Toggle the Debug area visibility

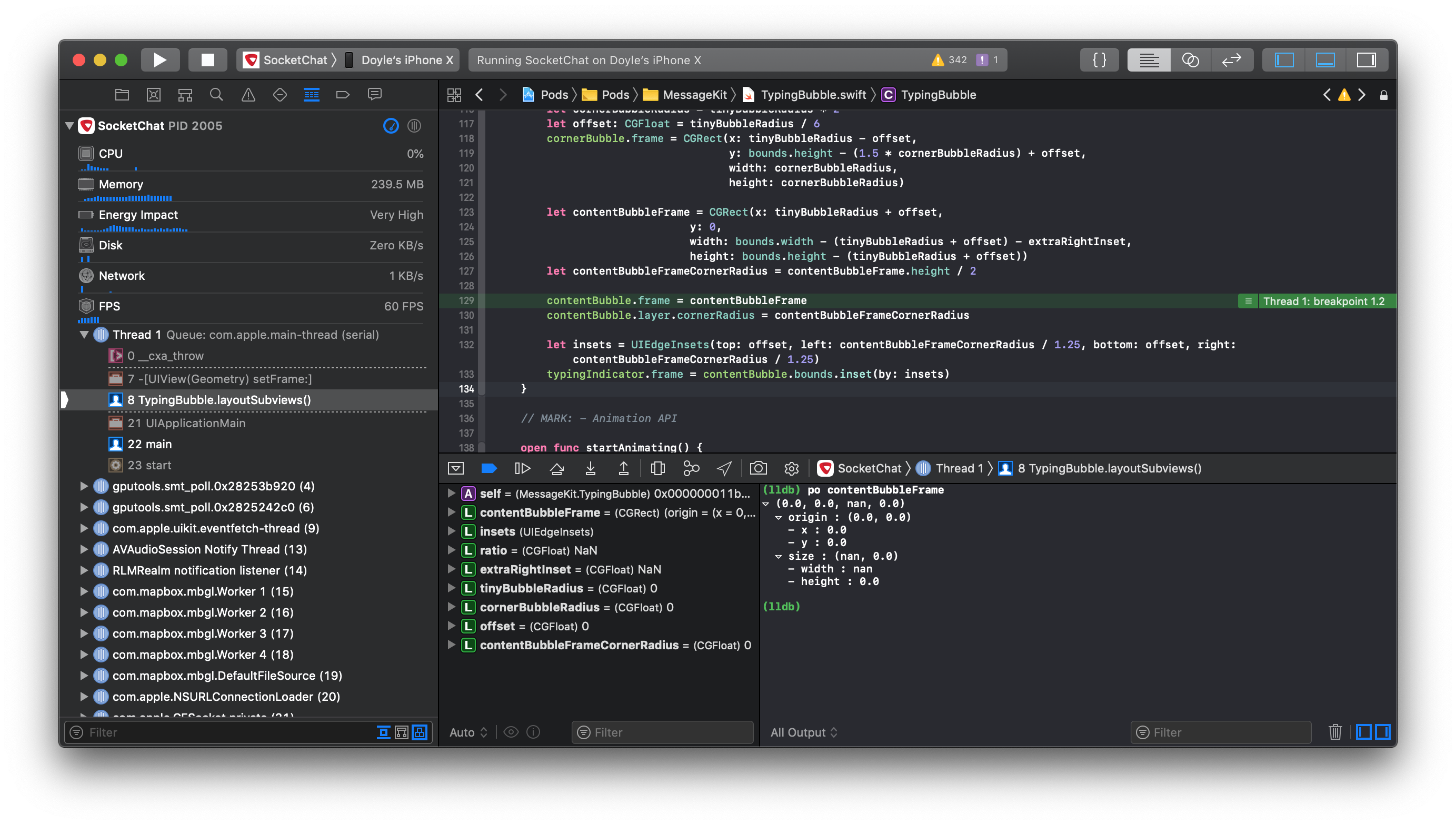click(1325, 60)
